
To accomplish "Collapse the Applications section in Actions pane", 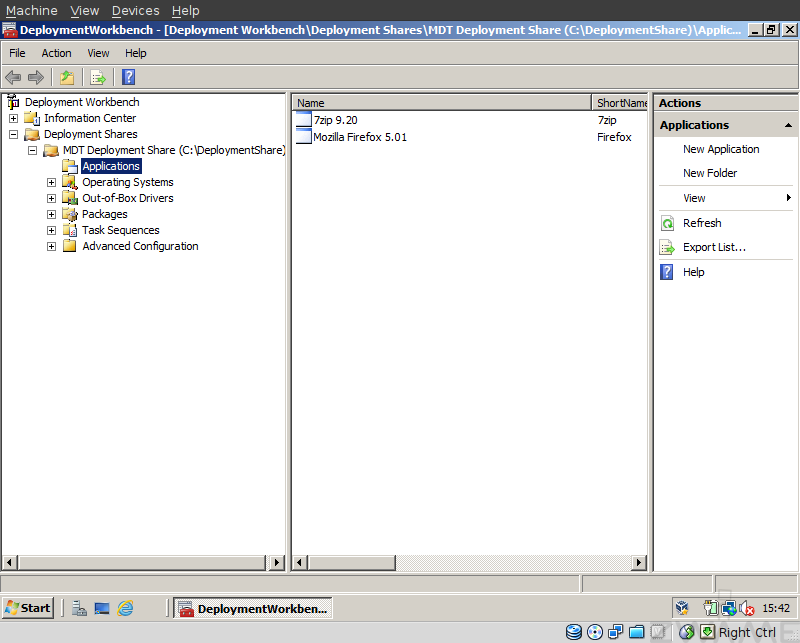I will (788, 125).
